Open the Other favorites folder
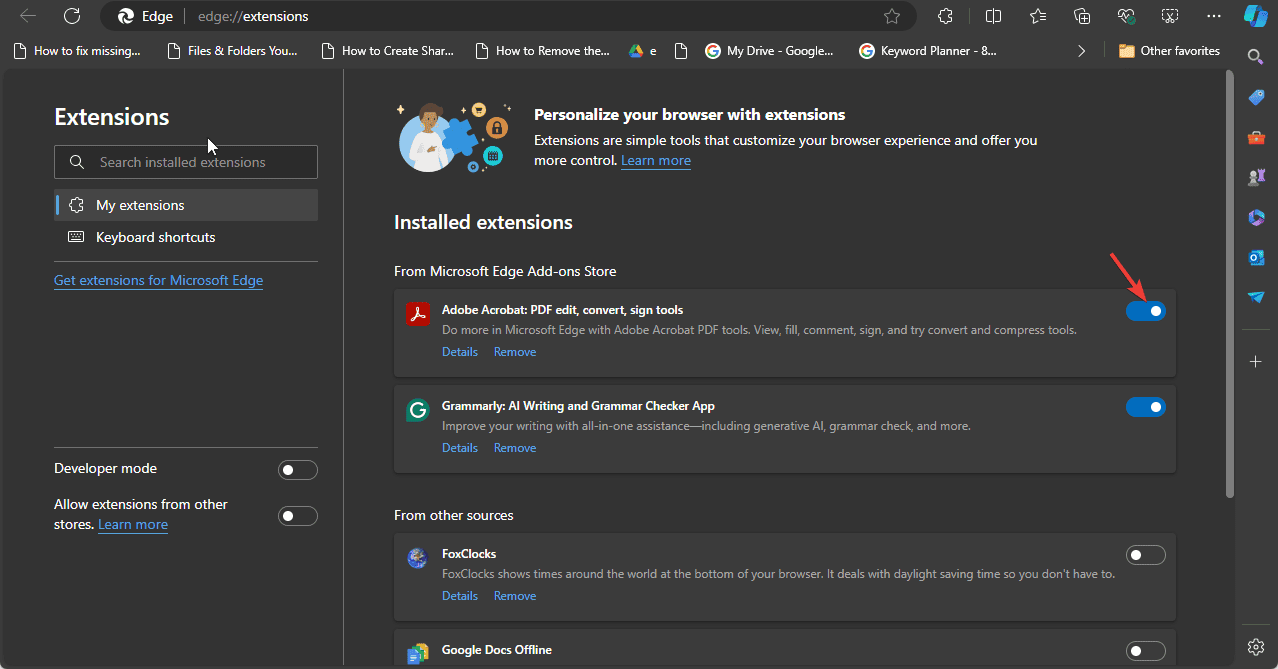The height and width of the screenshot is (669, 1278). tap(1169, 51)
